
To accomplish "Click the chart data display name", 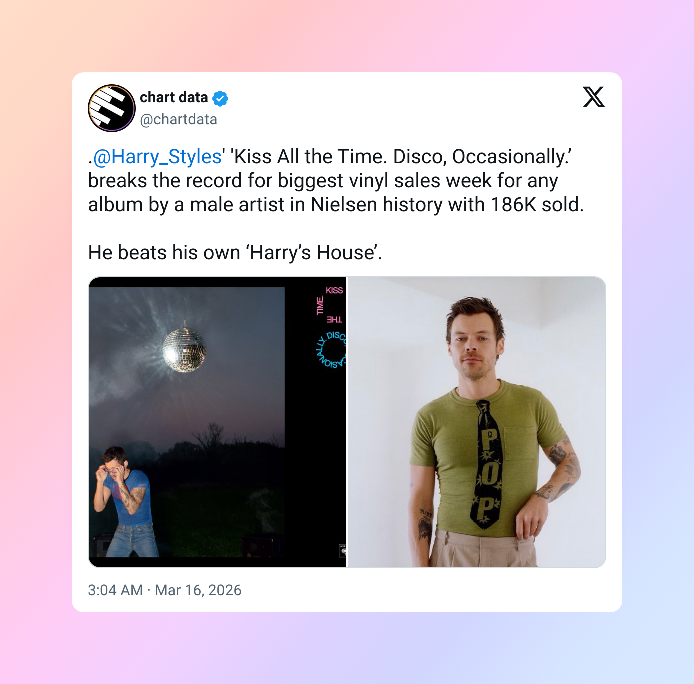I will click(x=174, y=97).
